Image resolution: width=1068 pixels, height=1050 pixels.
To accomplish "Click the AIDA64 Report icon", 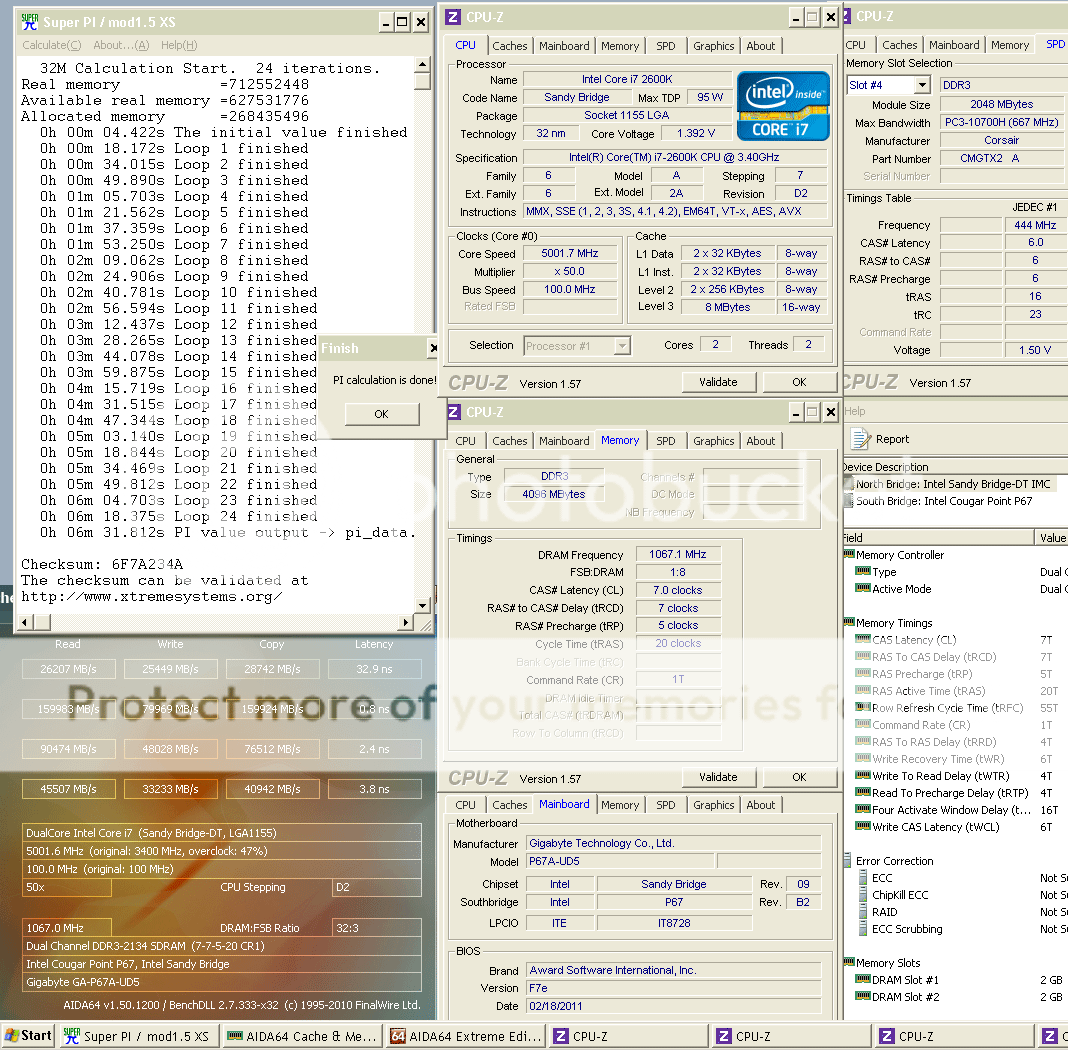I will tap(860, 438).
